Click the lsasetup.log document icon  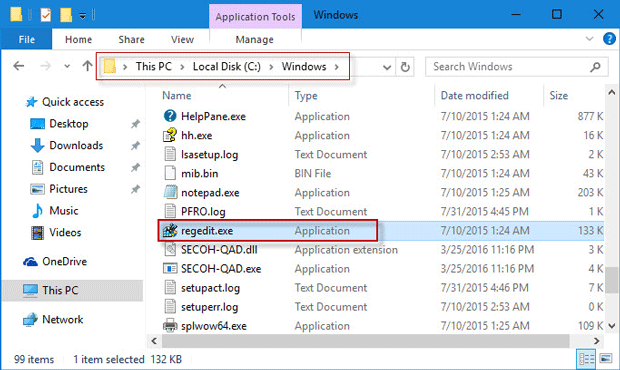170,154
